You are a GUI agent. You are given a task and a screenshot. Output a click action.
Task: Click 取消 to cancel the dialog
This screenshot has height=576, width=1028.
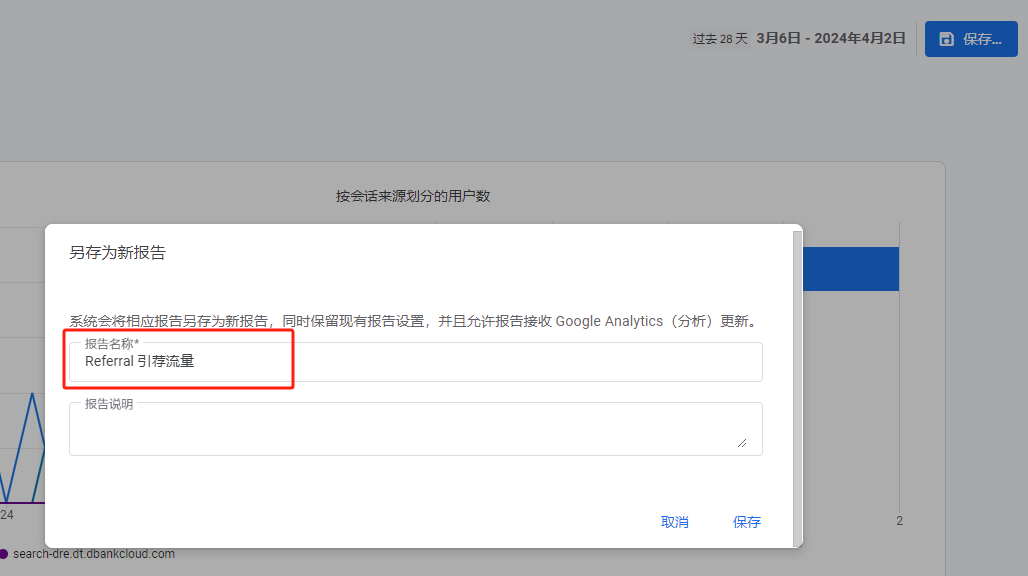pyautogui.click(x=675, y=522)
